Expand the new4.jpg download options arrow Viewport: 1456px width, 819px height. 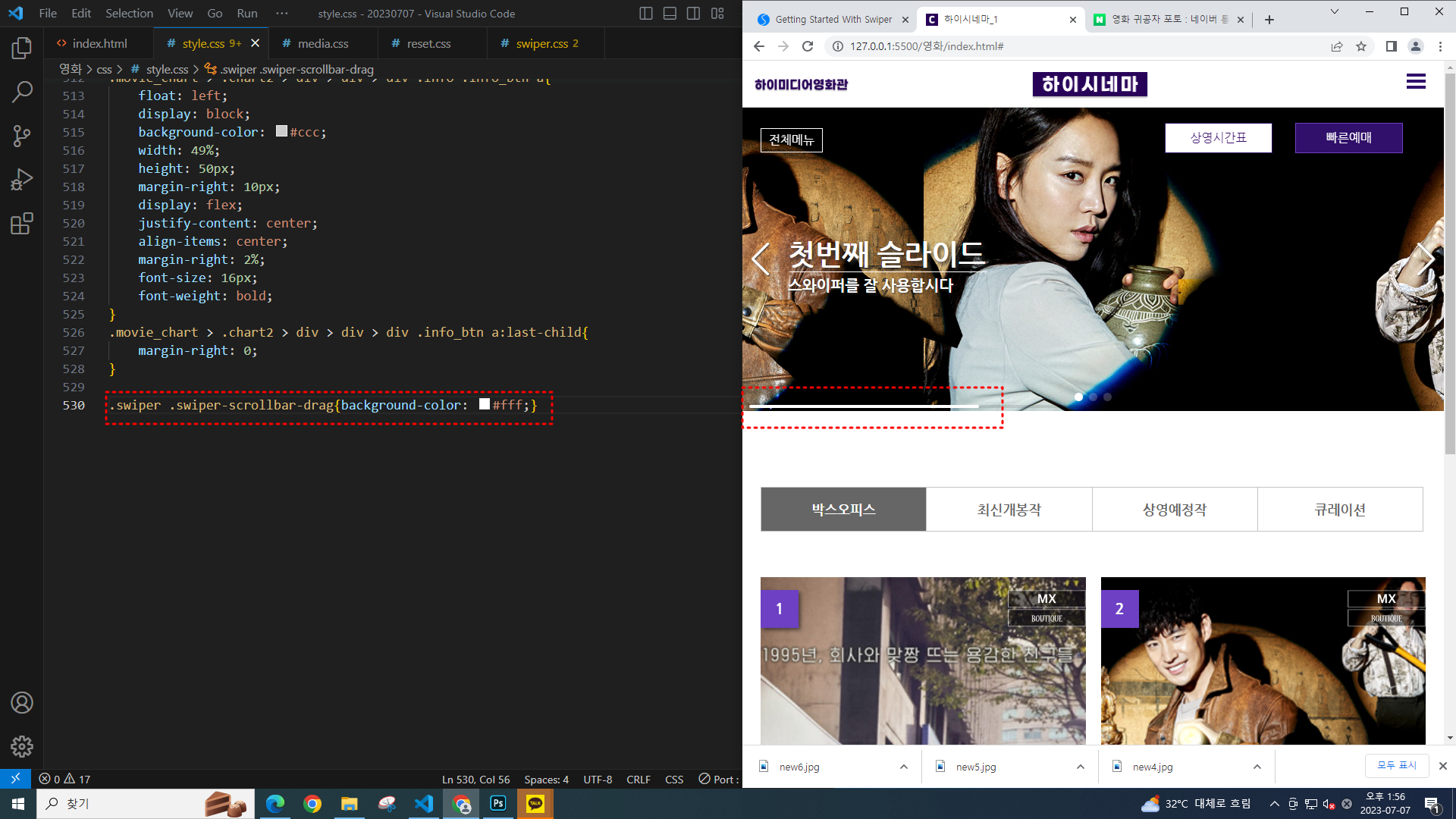pos(1257,767)
